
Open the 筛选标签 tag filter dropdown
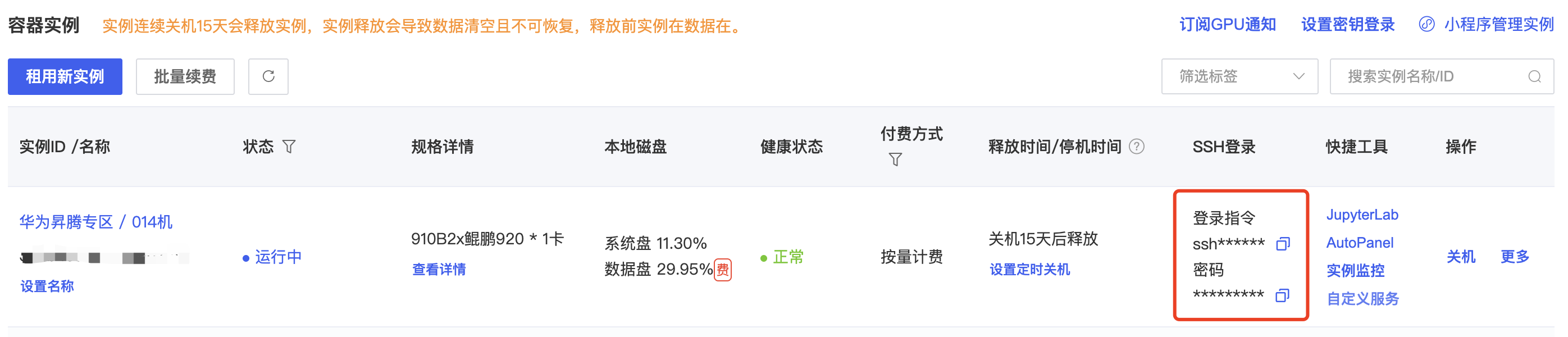pyautogui.click(x=1239, y=76)
